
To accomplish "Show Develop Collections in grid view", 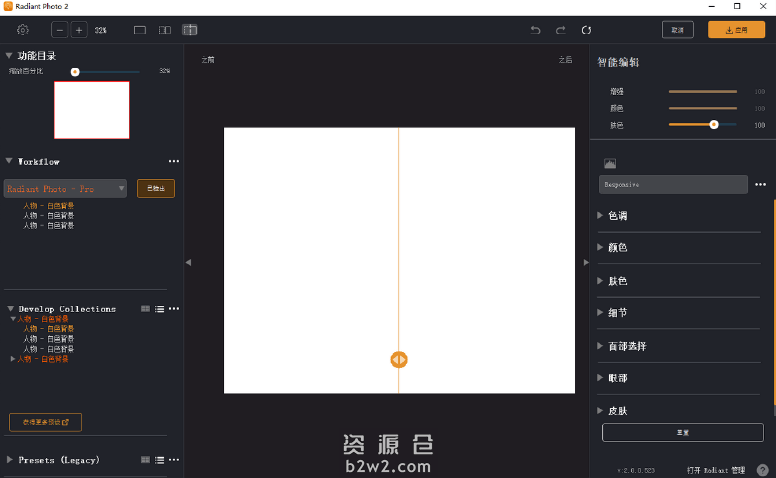I will tap(146, 309).
